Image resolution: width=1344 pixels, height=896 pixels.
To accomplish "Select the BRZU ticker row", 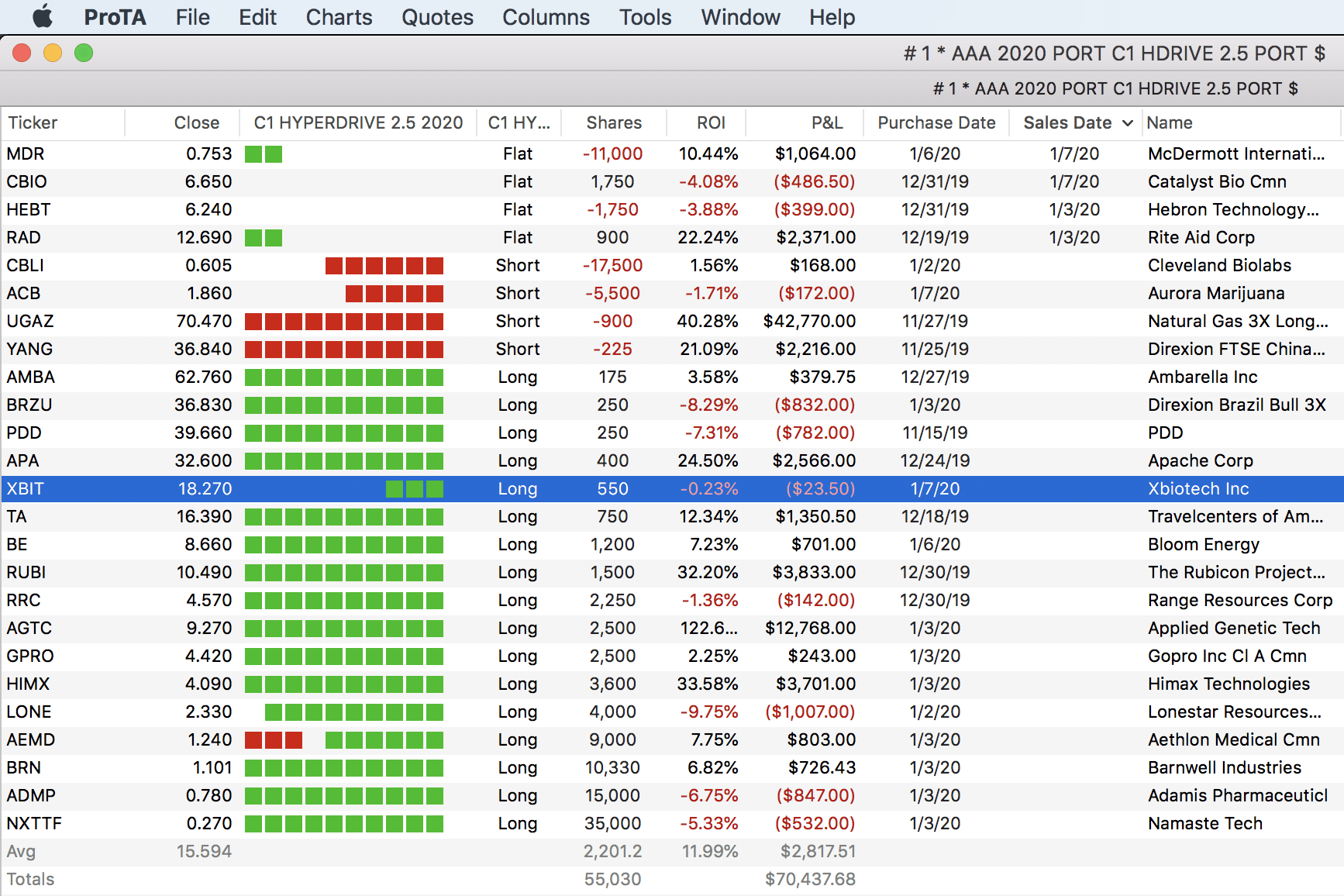I will click(x=672, y=405).
